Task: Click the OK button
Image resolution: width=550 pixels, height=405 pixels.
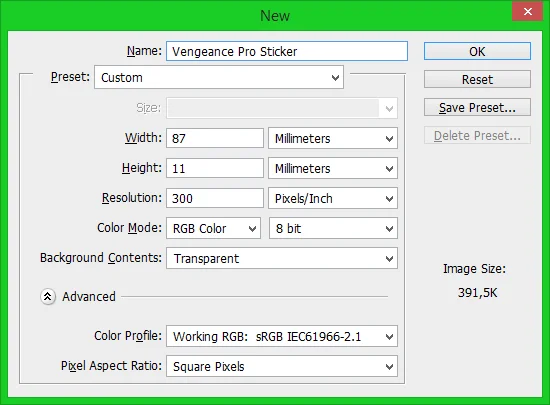Action: [x=477, y=51]
